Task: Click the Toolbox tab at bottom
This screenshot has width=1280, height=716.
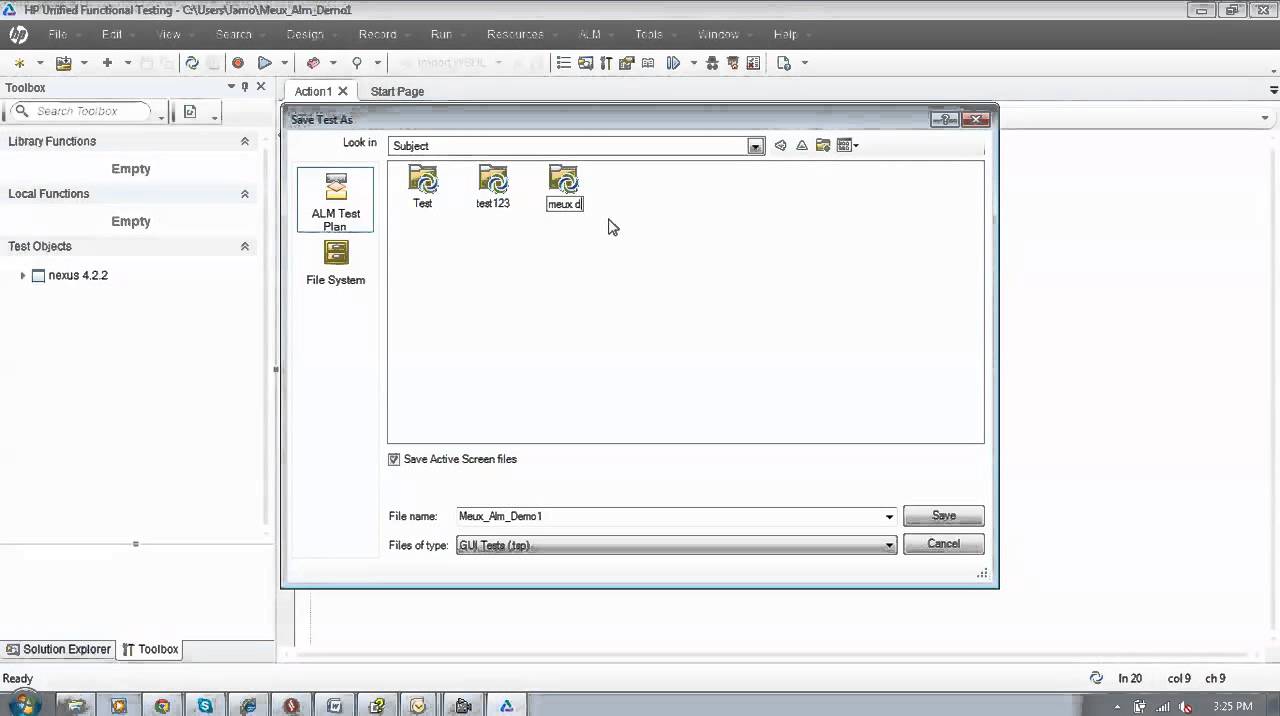Action: pyautogui.click(x=150, y=649)
